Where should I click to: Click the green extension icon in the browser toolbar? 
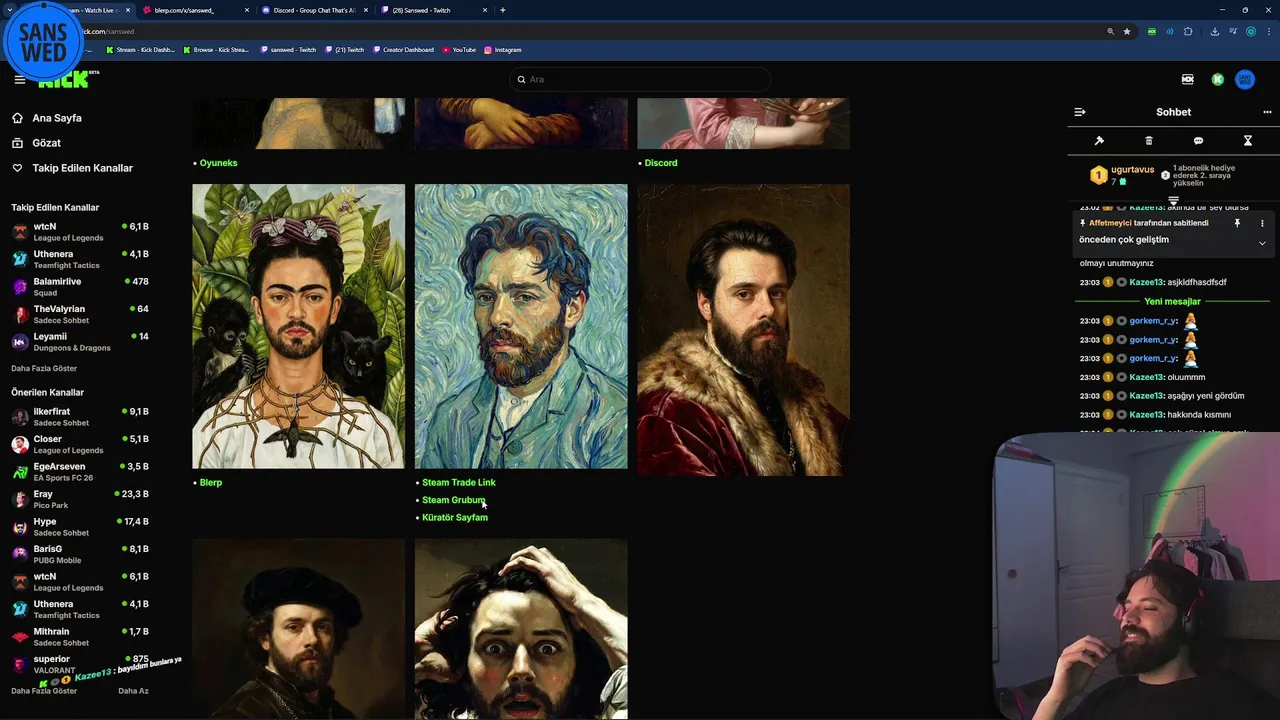click(1152, 31)
